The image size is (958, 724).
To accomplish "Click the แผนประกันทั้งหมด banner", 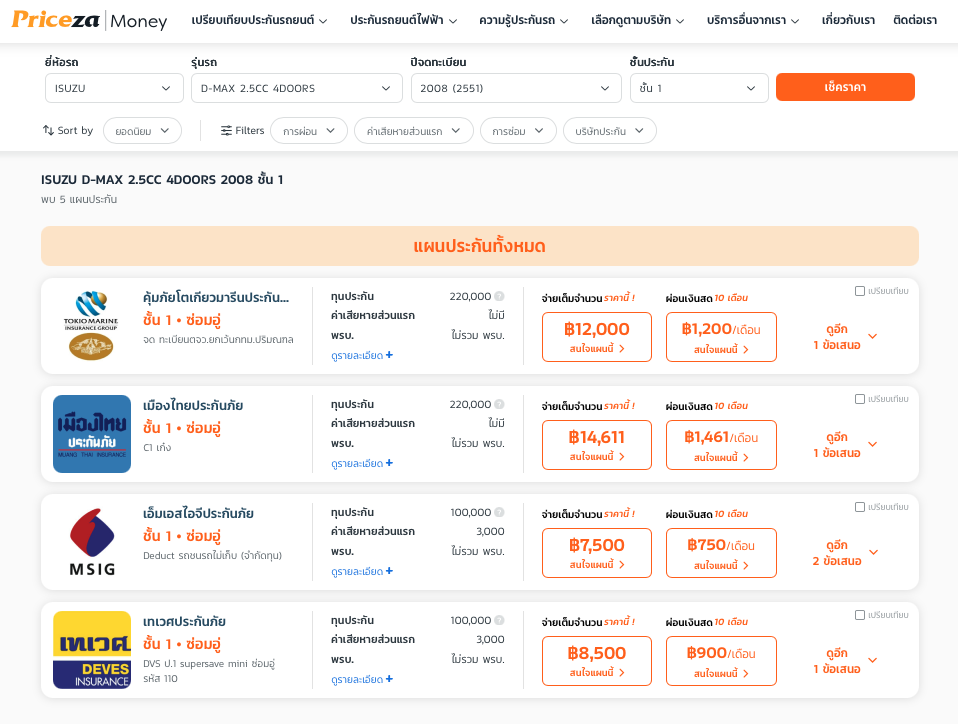I will click(x=480, y=246).
